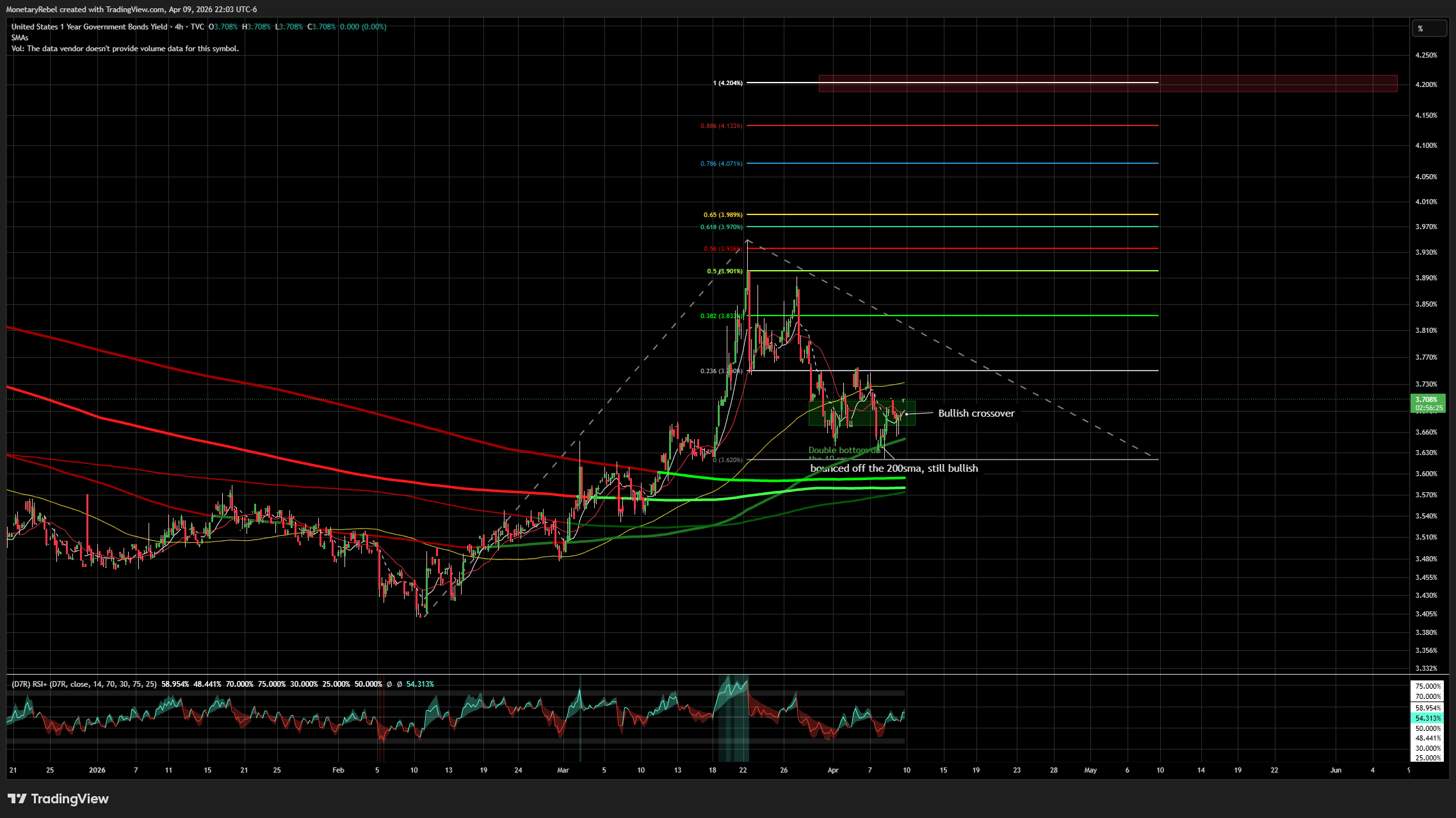
Task: Click the Mar date axis label
Action: 563,770
